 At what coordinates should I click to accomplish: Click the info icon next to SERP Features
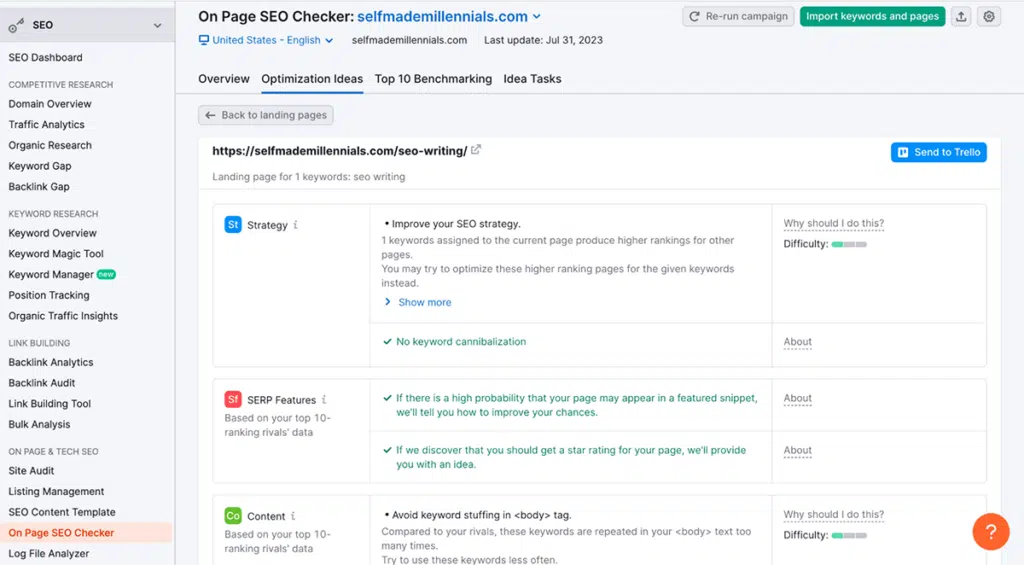324,399
